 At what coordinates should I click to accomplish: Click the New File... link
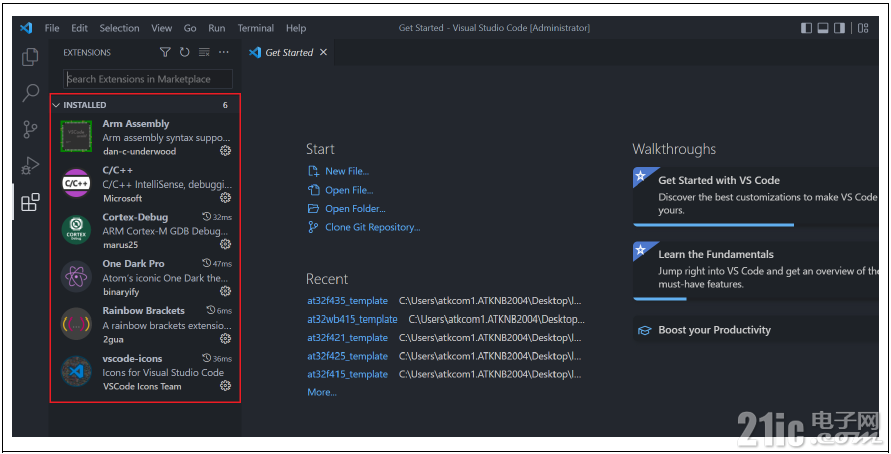pos(347,171)
